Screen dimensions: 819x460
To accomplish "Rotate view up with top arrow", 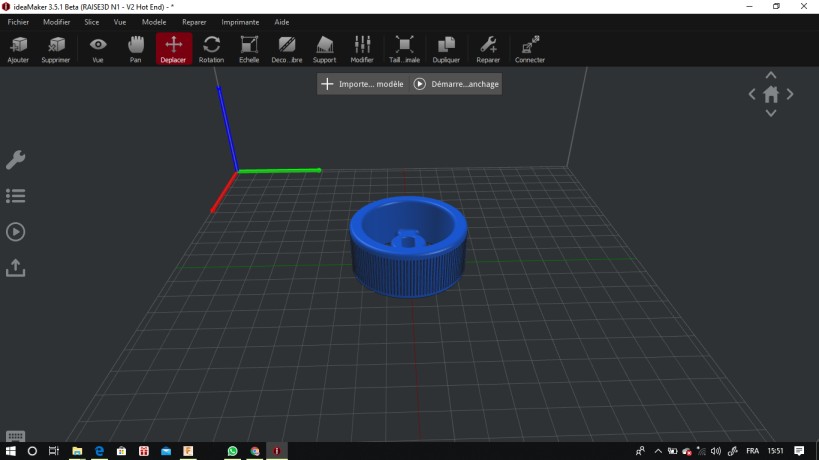I will [x=771, y=75].
